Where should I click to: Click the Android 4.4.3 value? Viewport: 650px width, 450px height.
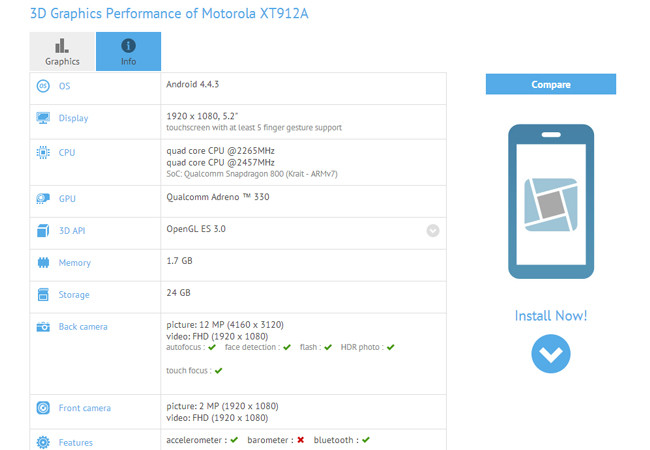pos(192,84)
